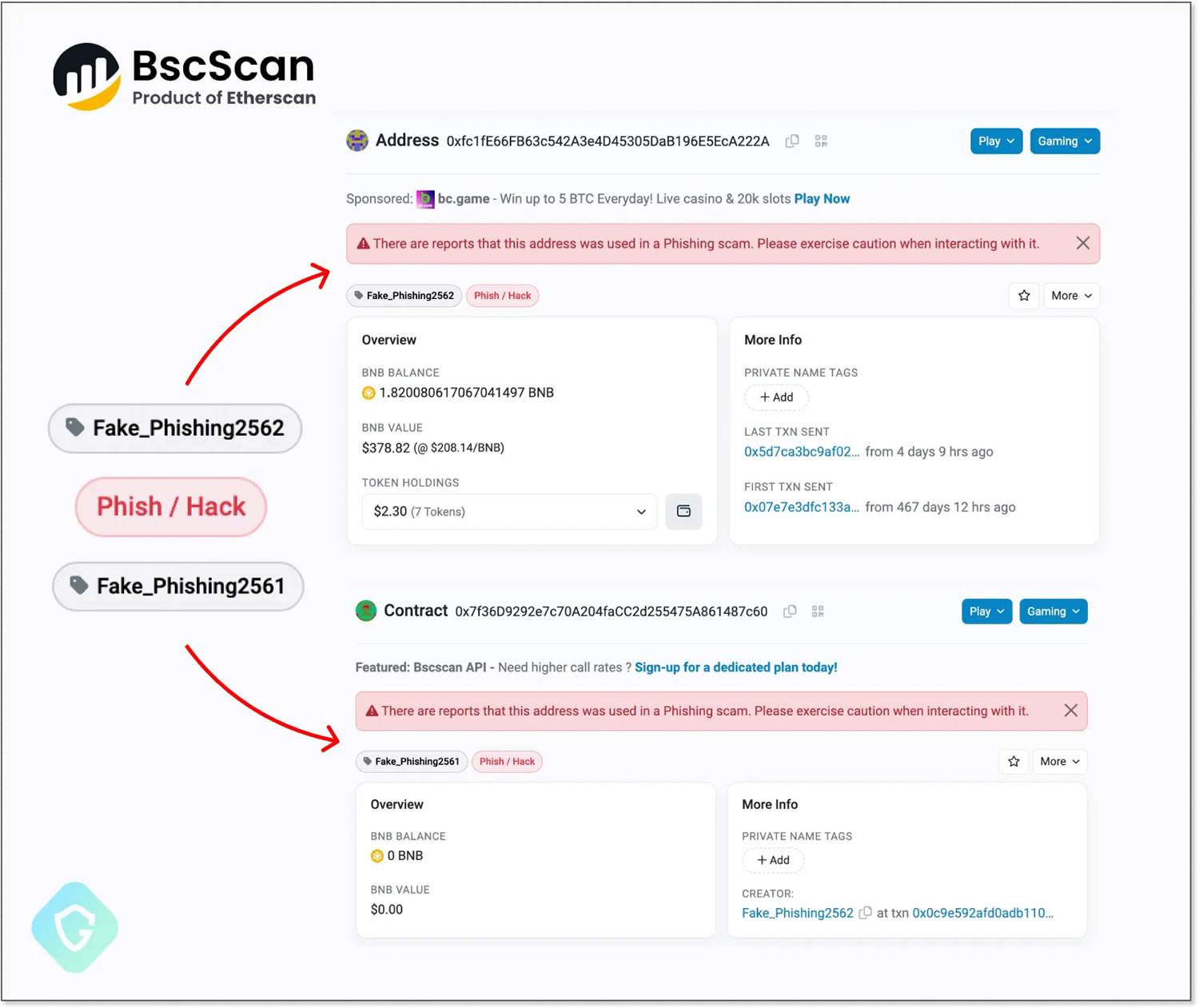Screen dimensions: 1199x1008
Task: Copy the Contract address to clipboard
Action: (790, 612)
